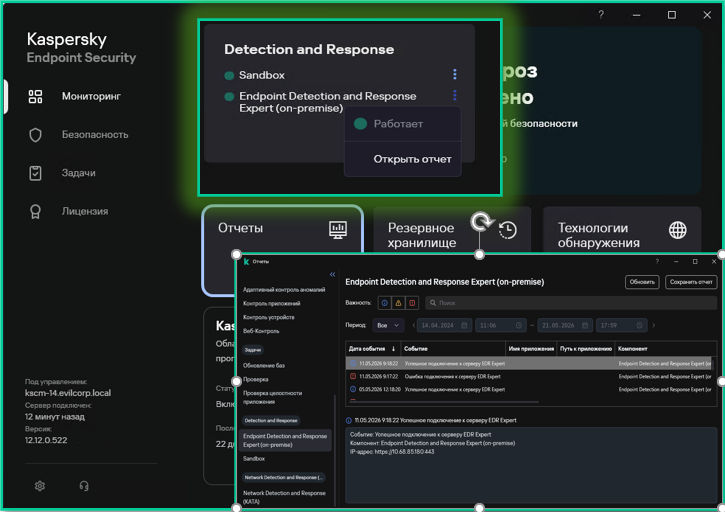Click the Имя приложения column header
The height and width of the screenshot is (512, 725).
coord(531,349)
